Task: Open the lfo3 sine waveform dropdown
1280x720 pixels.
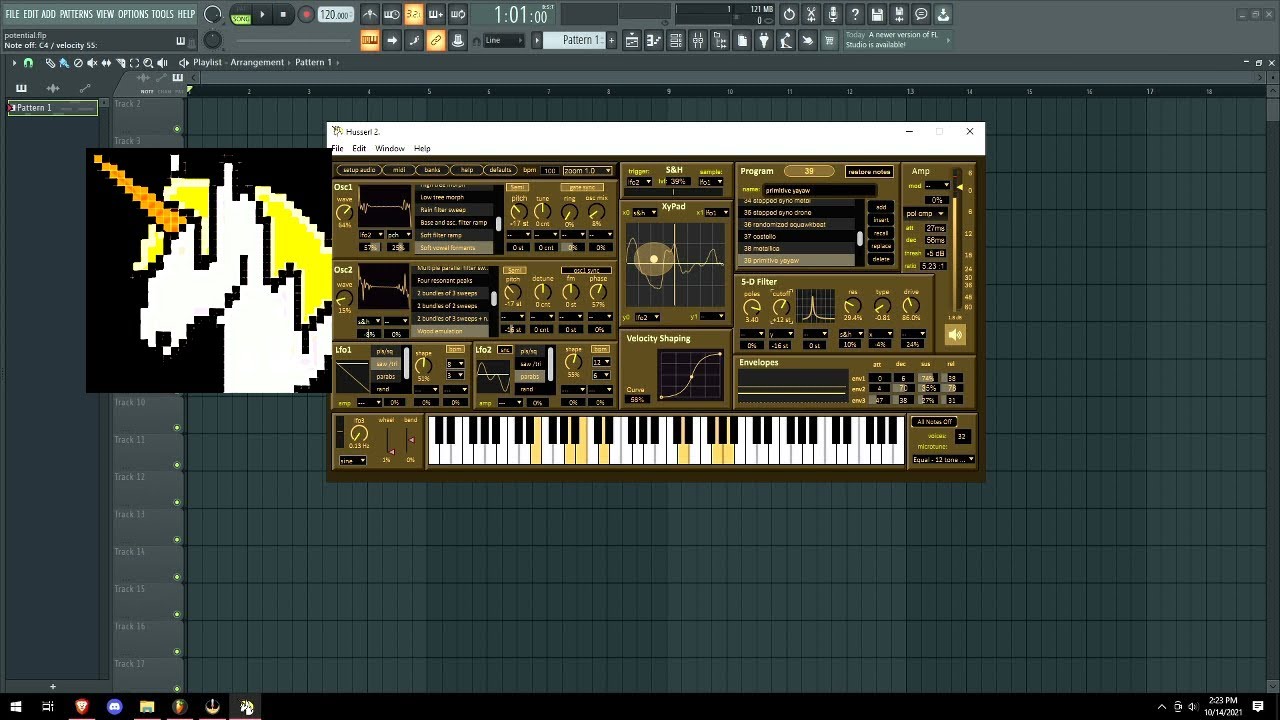Action: click(352, 461)
